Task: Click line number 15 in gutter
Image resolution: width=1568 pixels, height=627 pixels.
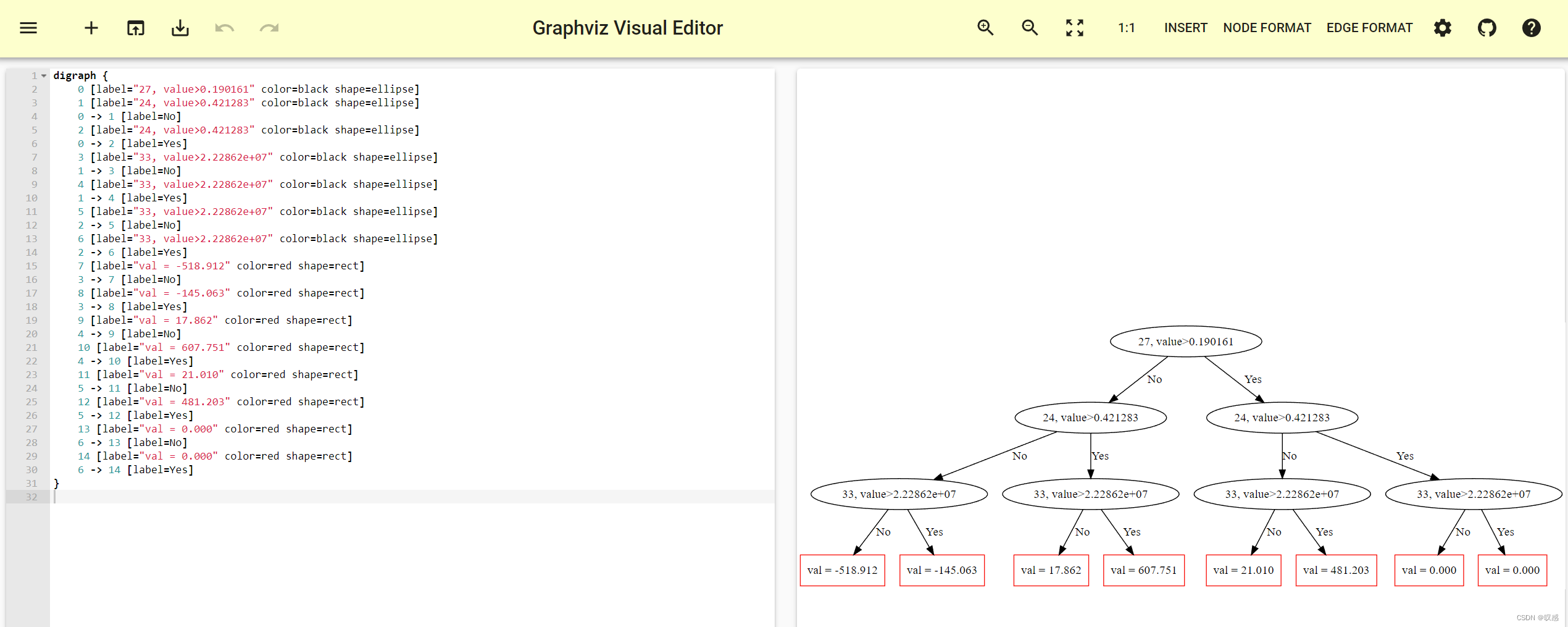Action: [x=31, y=266]
